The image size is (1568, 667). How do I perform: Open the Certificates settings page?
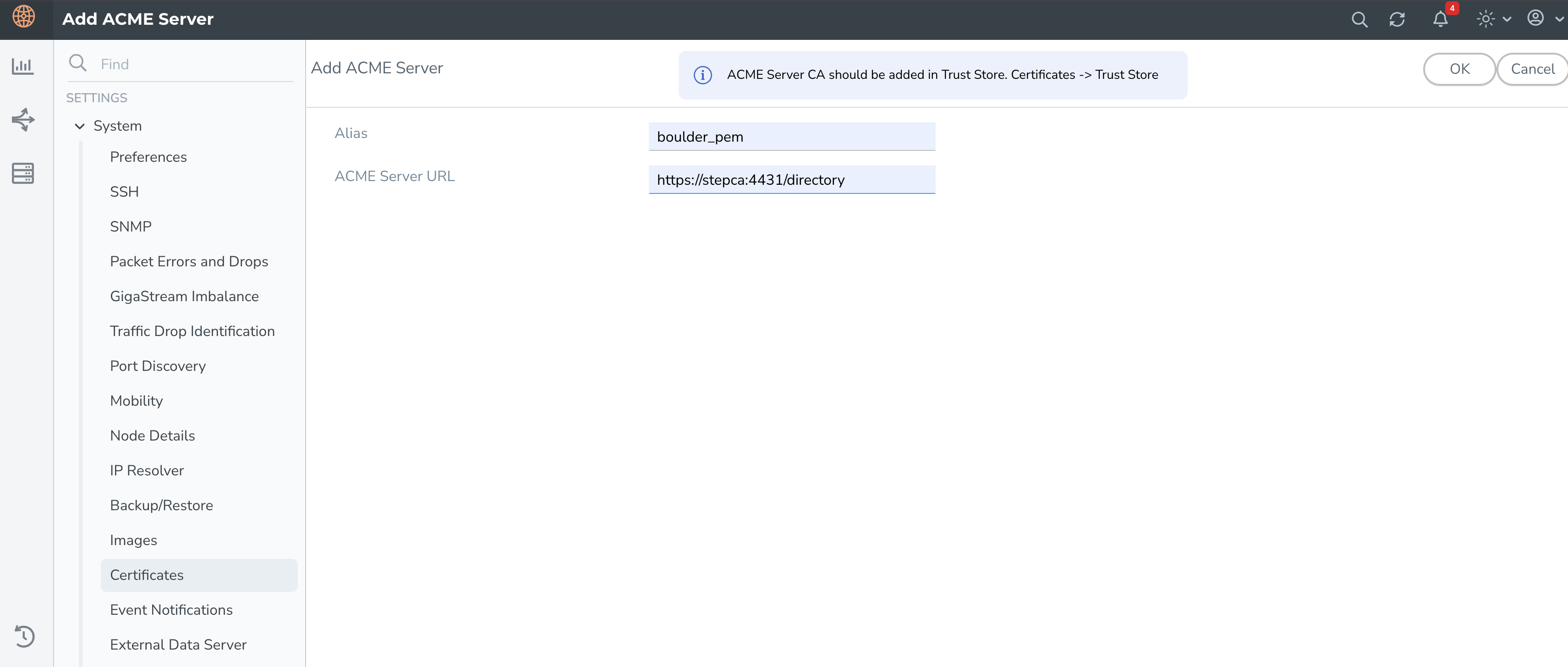click(x=147, y=575)
